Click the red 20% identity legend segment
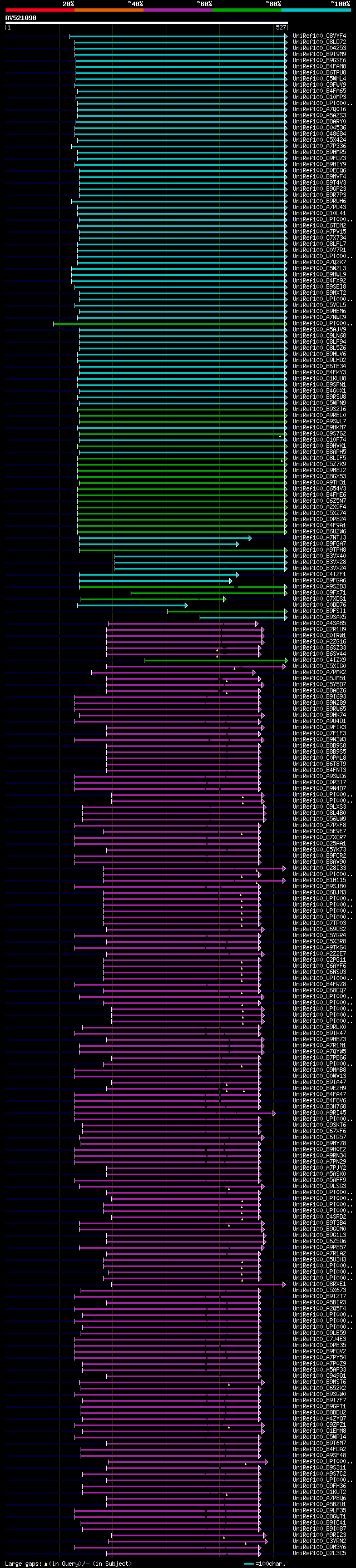 pos(39,10)
